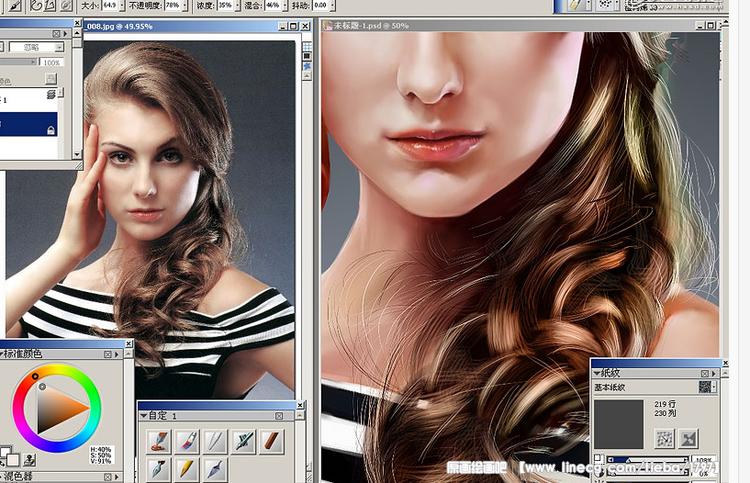Pick the crossed dark teal brush variant

243,441
